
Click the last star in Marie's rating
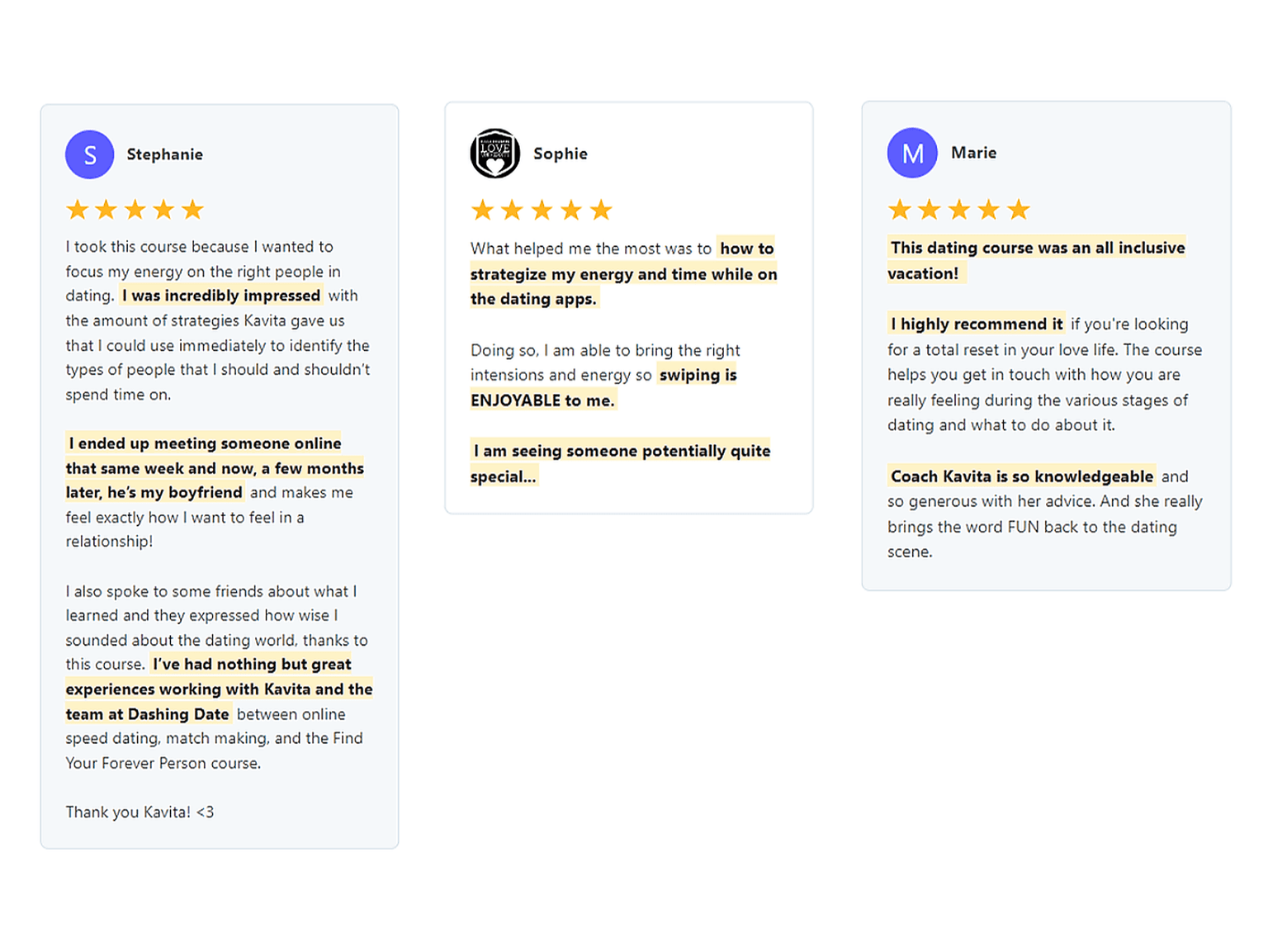[1019, 210]
